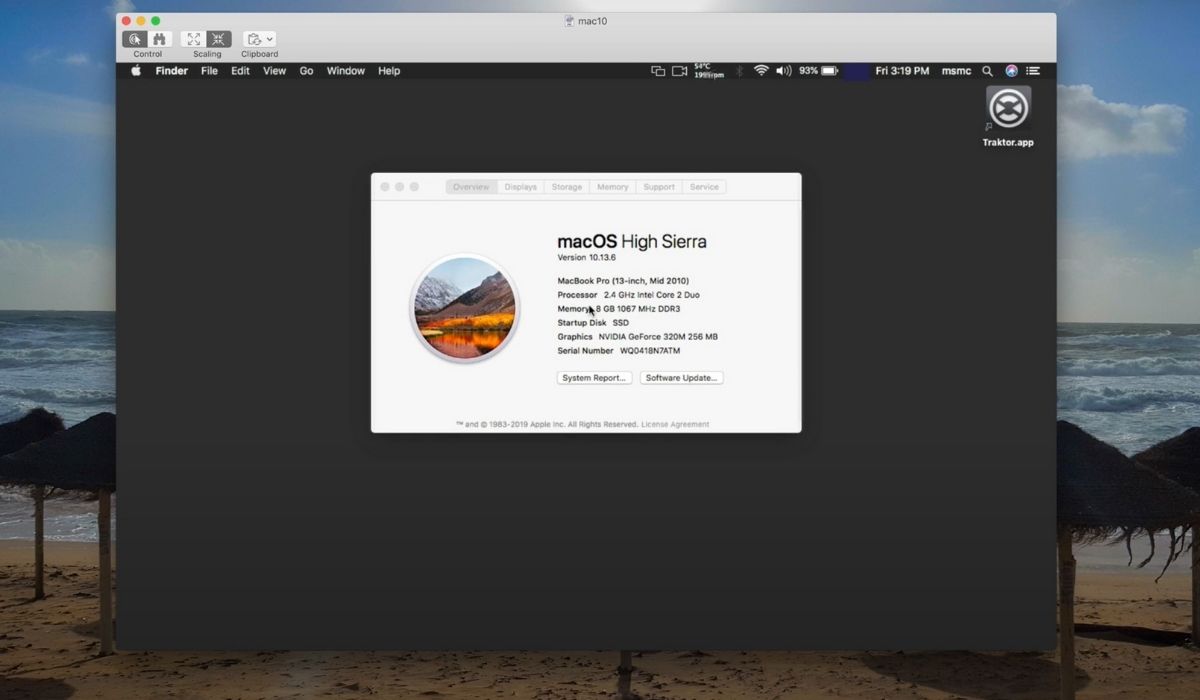Viewport: 1200px width, 700px height.
Task: Open the Go menu
Action: [306, 71]
